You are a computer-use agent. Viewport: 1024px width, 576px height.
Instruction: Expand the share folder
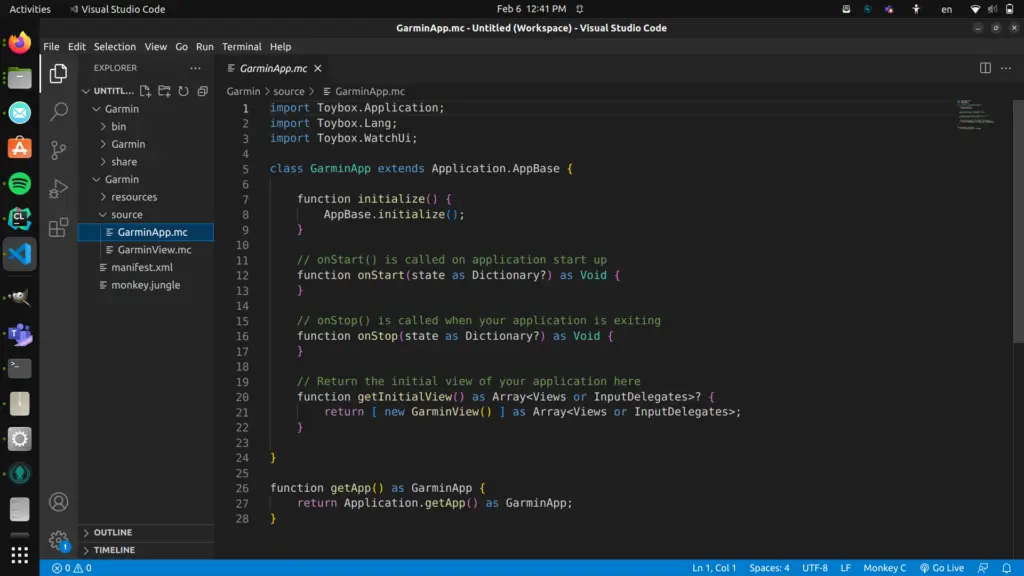(103, 161)
